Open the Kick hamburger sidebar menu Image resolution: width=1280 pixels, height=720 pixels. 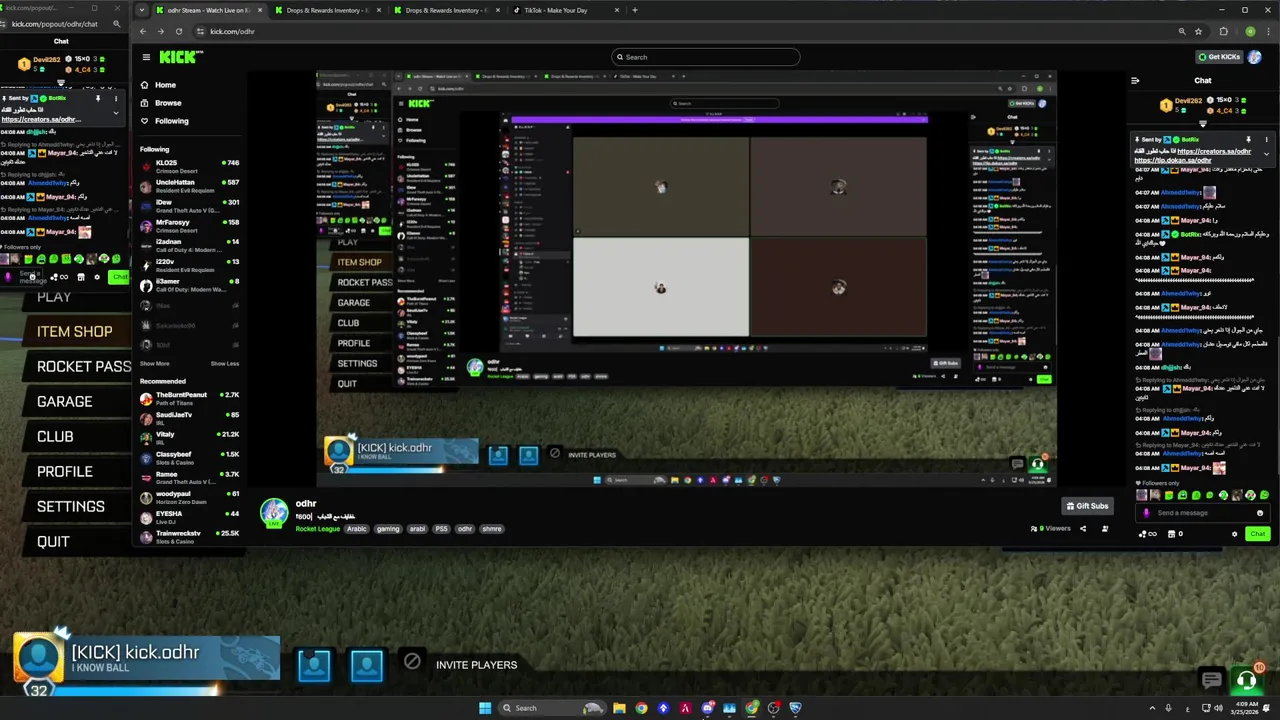pyautogui.click(x=146, y=57)
